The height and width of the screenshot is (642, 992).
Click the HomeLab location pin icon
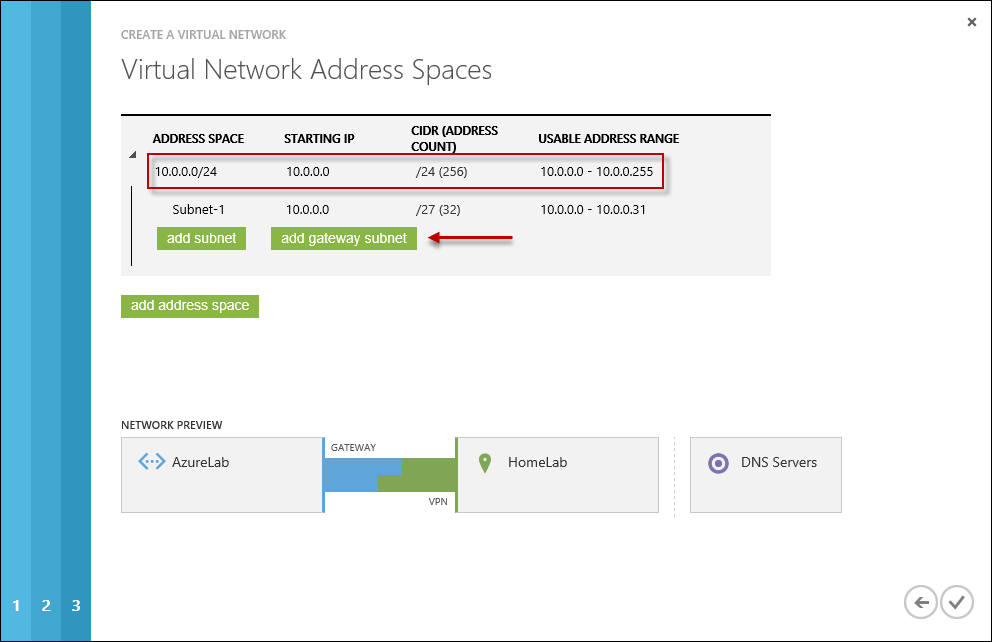click(x=485, y=463)
